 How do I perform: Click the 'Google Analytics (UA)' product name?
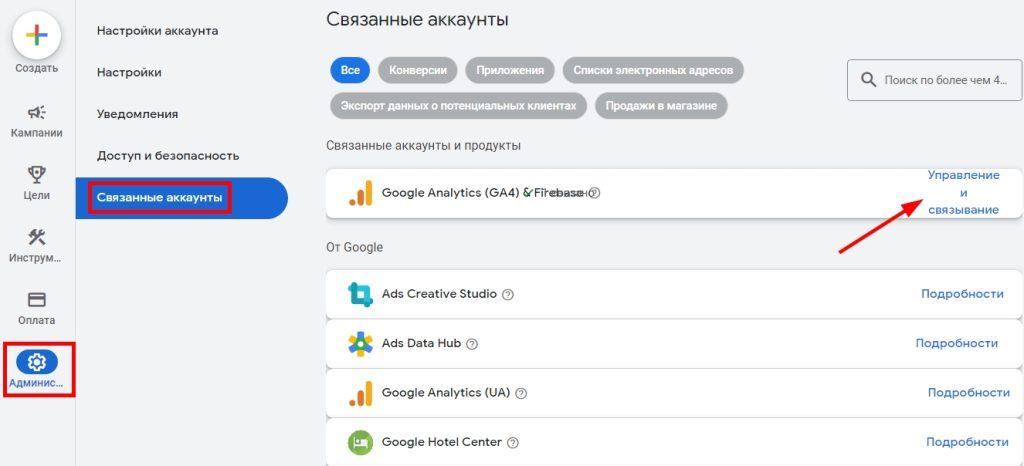pos(446,393)
